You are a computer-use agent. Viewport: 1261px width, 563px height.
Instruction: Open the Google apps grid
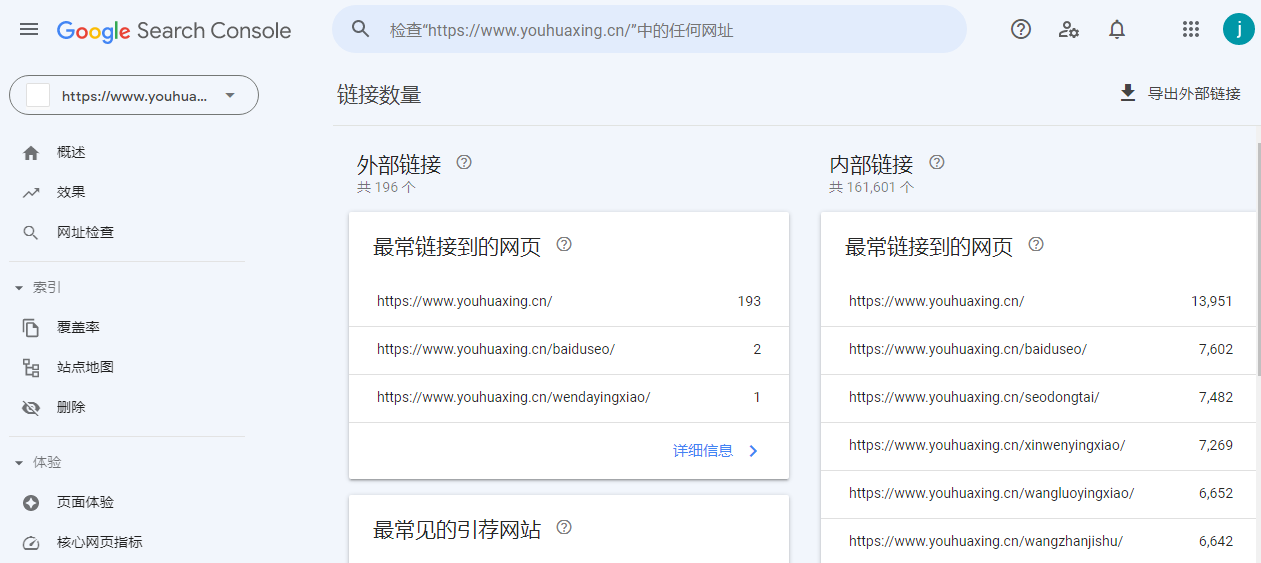[1190, 29]
